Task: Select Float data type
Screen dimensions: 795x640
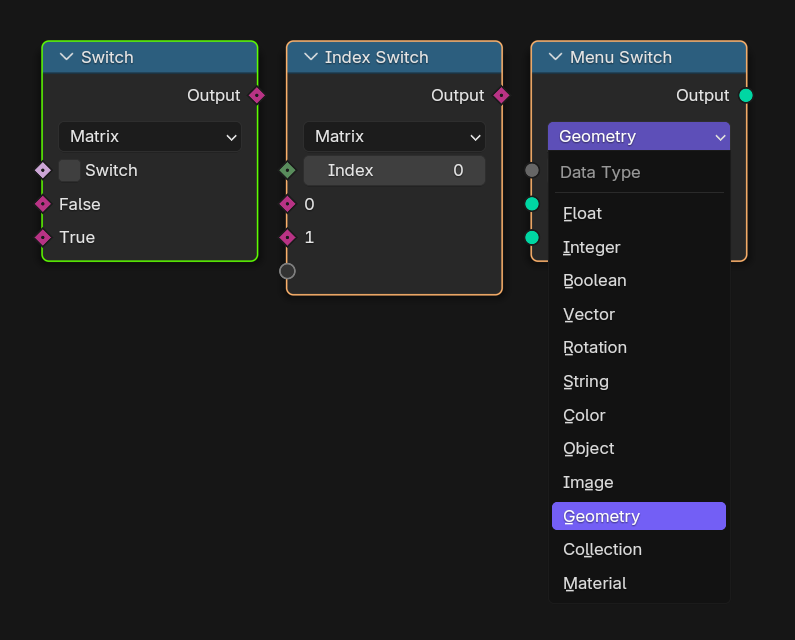Action: click(x=639, y=214)
